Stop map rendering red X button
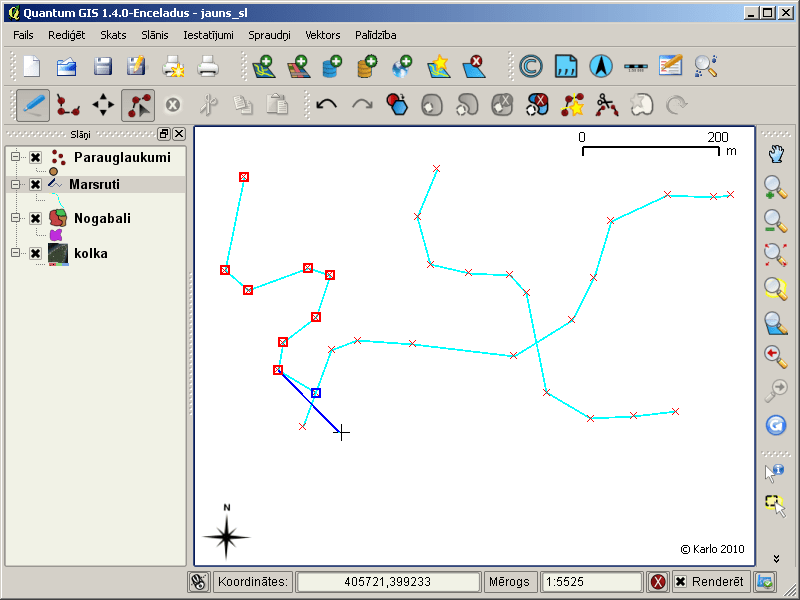The height and width of the screenshot is (600, 800). [658, 582]
